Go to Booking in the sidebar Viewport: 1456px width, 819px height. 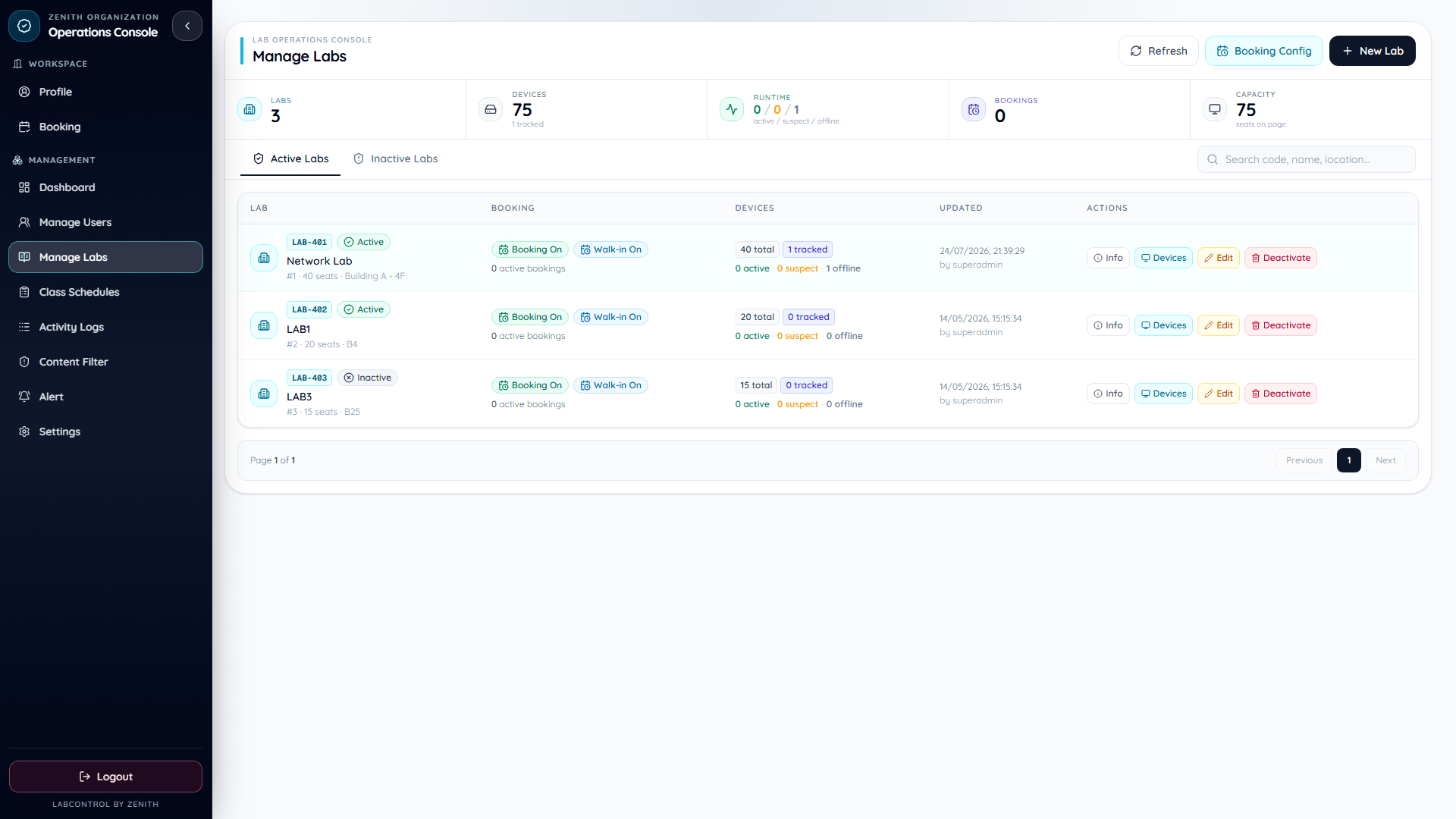click(105, 127)
